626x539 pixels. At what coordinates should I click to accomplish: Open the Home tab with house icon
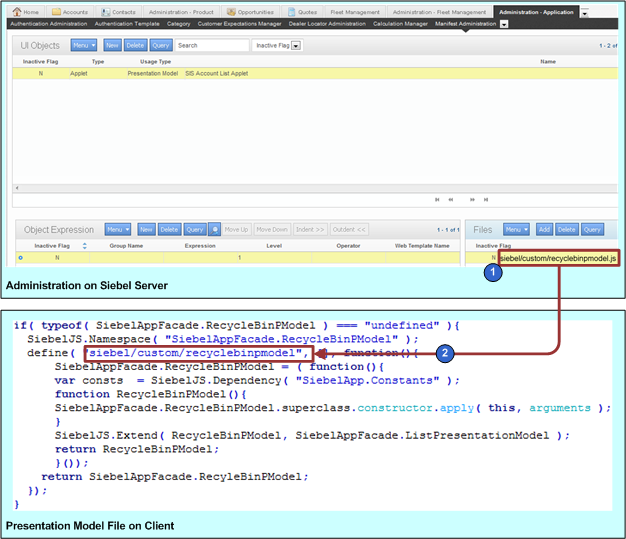(26, 12)
